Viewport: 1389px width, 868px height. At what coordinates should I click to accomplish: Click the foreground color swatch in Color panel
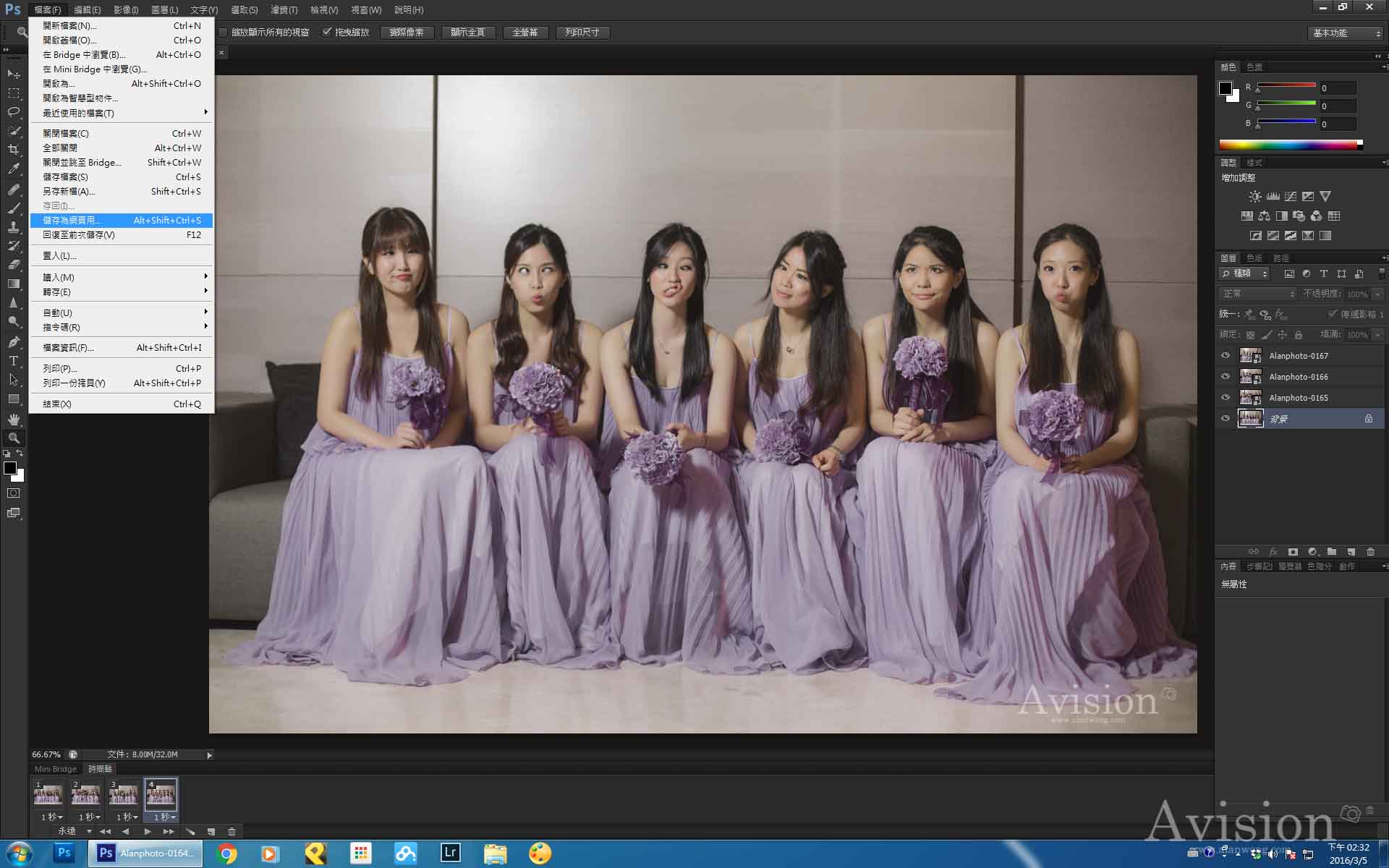tap(1226, 88)
